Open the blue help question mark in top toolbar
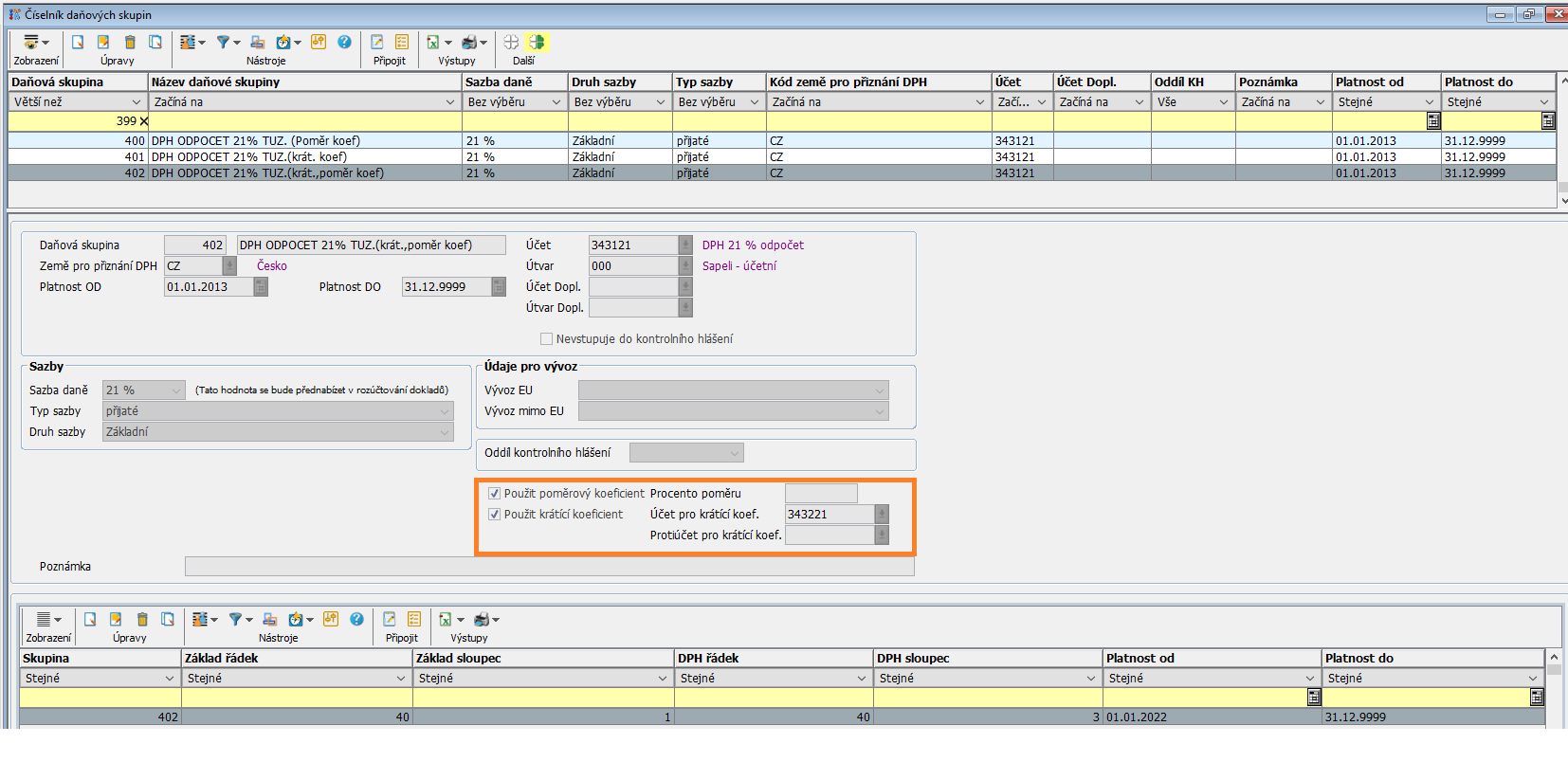This screenshot has height=762, width=1568. coord(344,43)
